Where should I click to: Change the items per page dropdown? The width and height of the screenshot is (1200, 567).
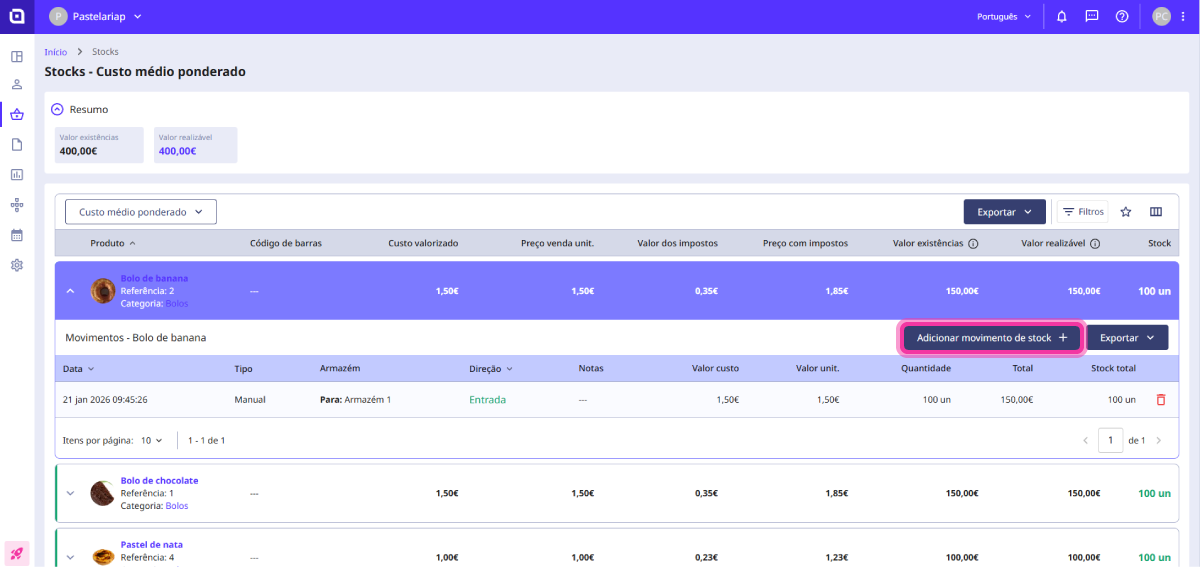click(152, 440)
